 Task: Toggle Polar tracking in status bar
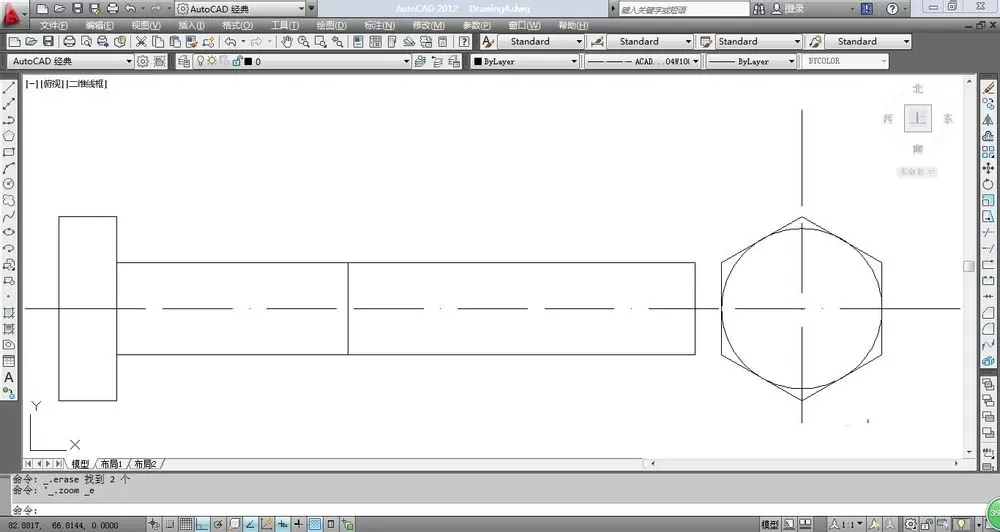tap(218, 524)
